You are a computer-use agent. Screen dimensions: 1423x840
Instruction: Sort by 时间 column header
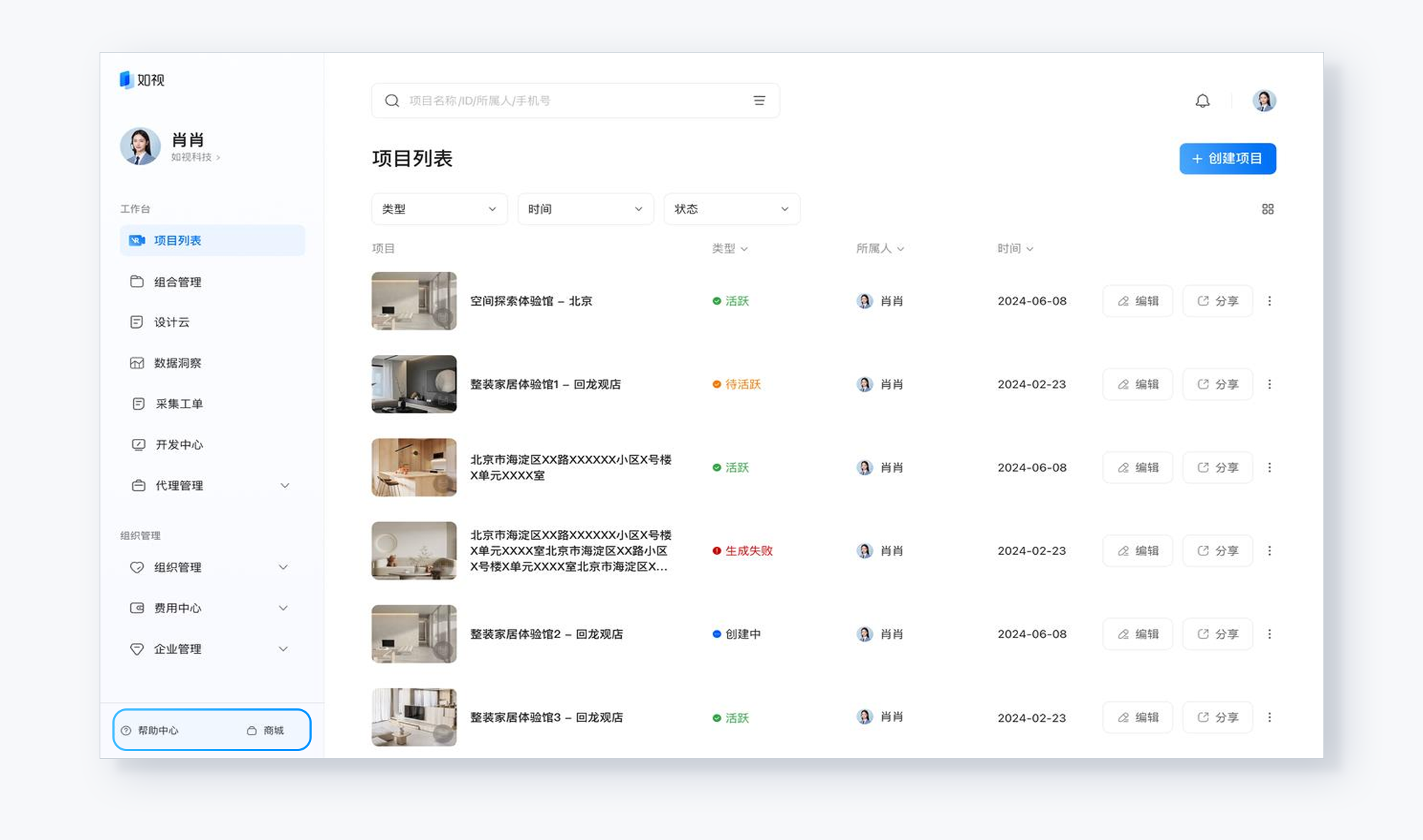(x=1015, y=248)
